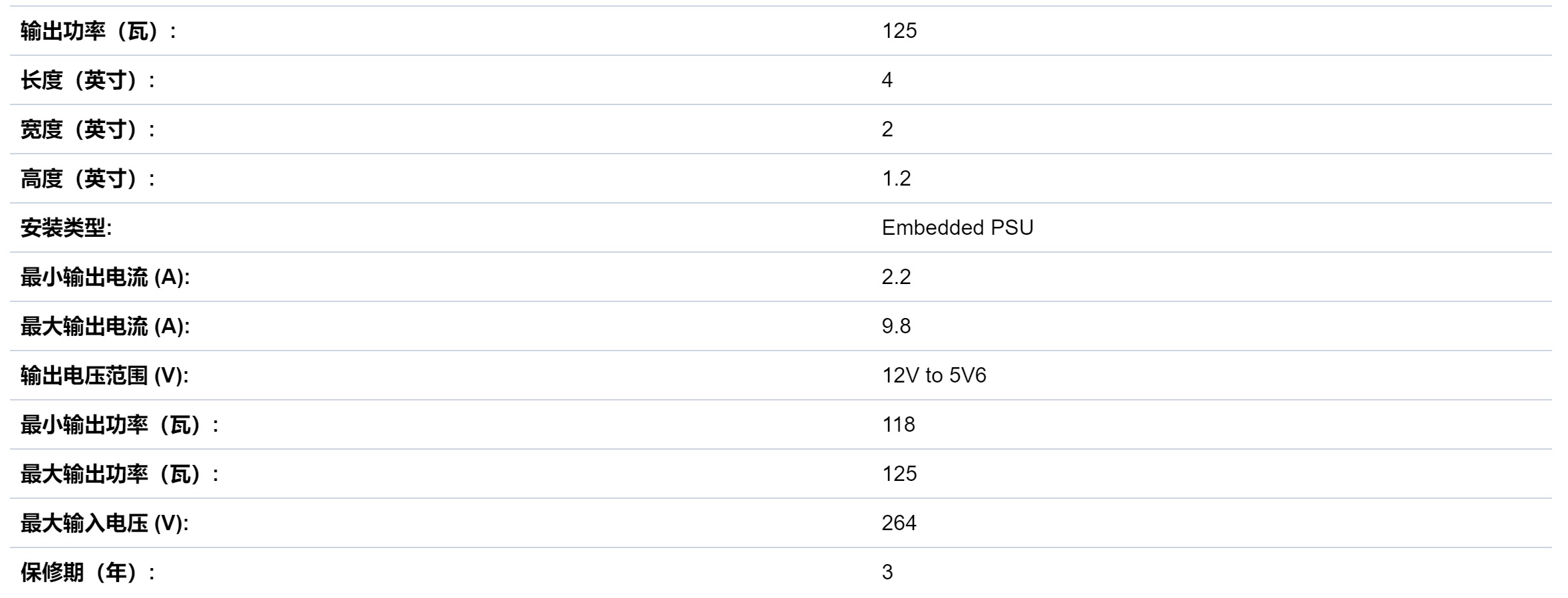Screen dimensions: 1568x598
Task: Click the 9.8 maximum current value
Action: coord(896,326)
